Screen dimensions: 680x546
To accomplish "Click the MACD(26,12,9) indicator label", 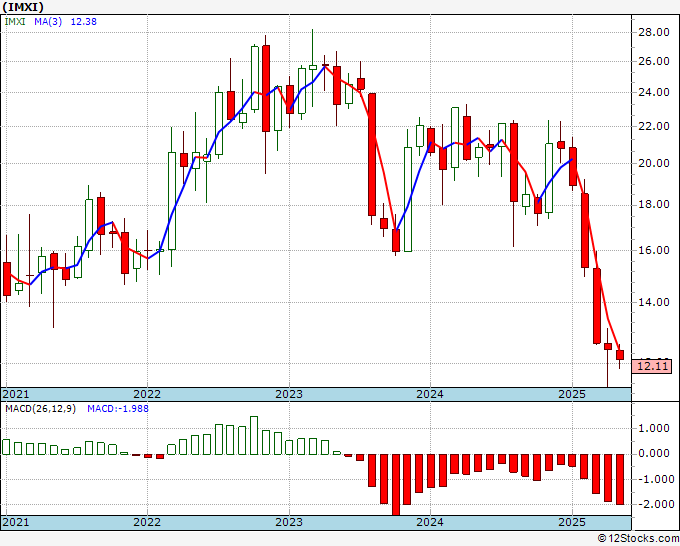I will (x=40, y=409).
